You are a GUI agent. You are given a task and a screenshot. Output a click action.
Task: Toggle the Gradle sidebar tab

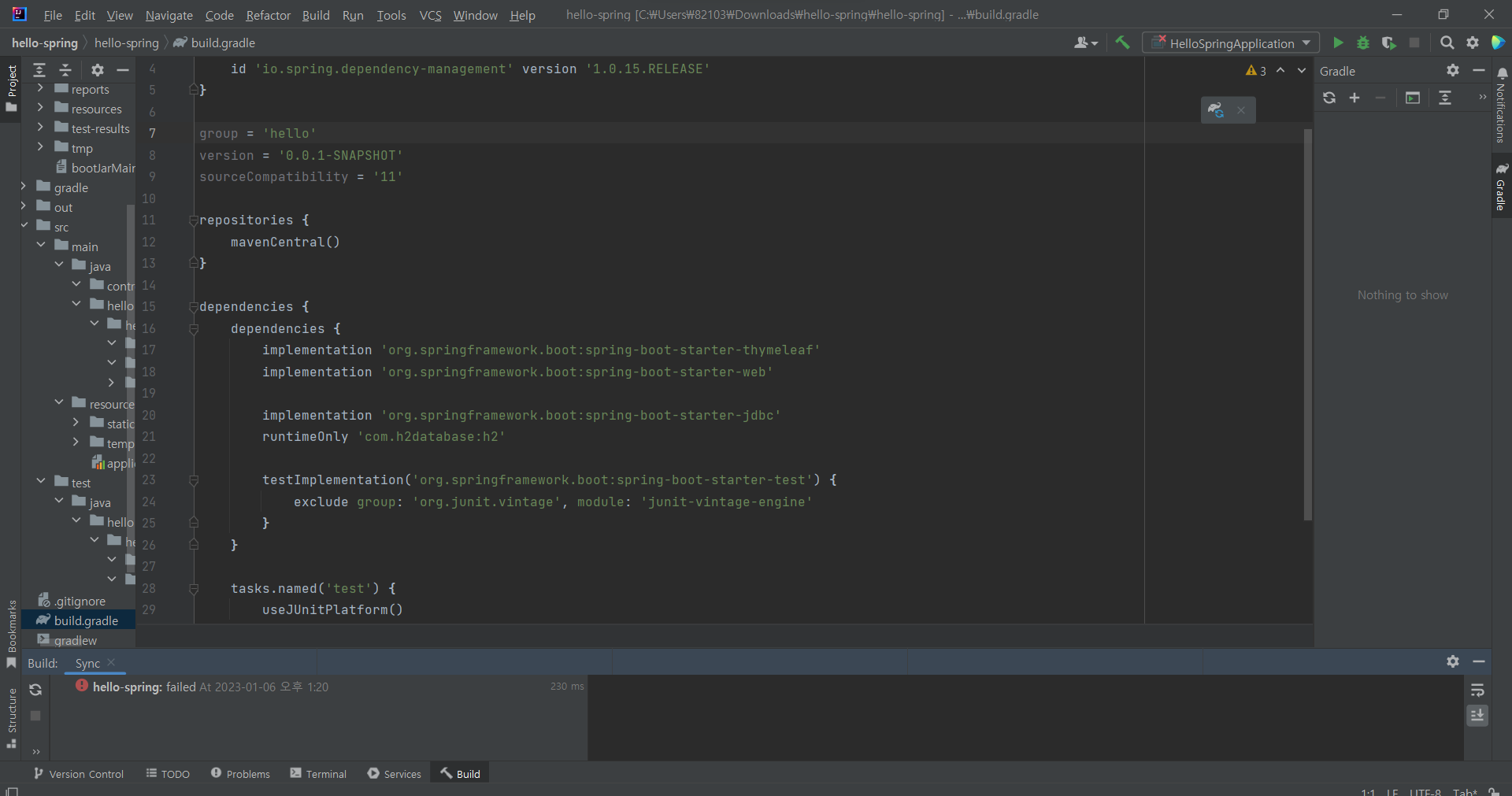point(1502,187)
